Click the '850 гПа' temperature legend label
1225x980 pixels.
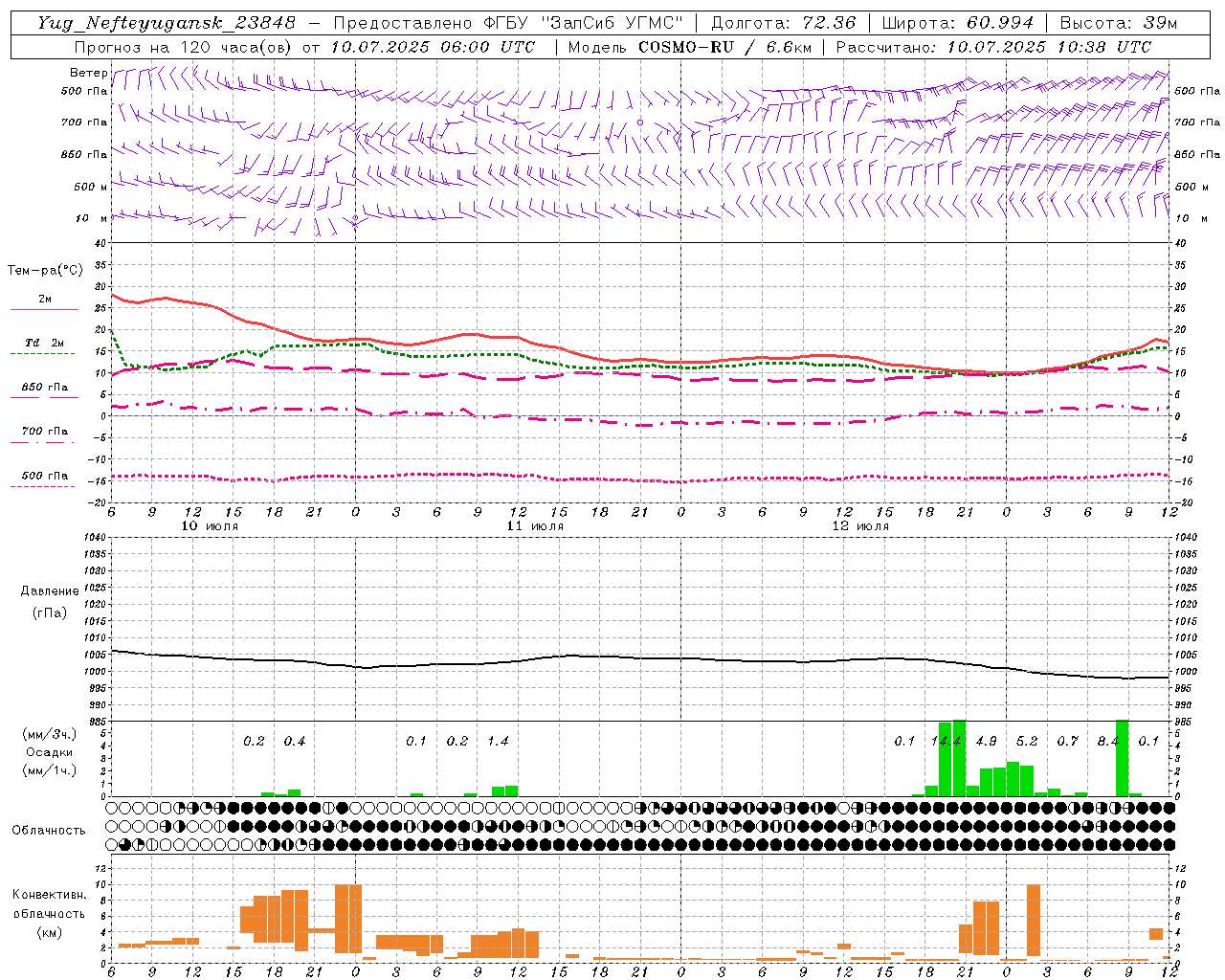coord(44,388)
